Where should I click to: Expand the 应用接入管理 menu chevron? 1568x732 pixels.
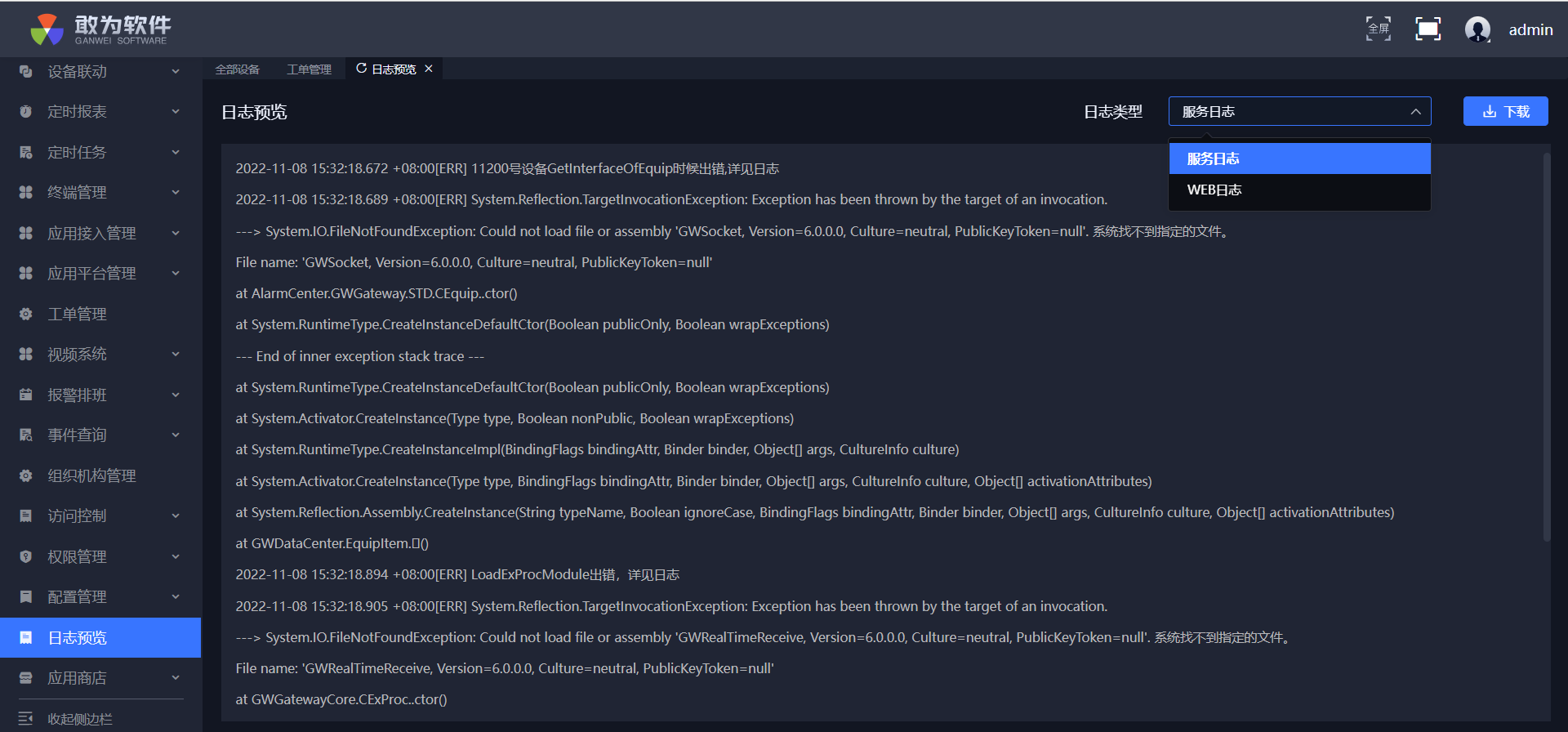point(176,233)
